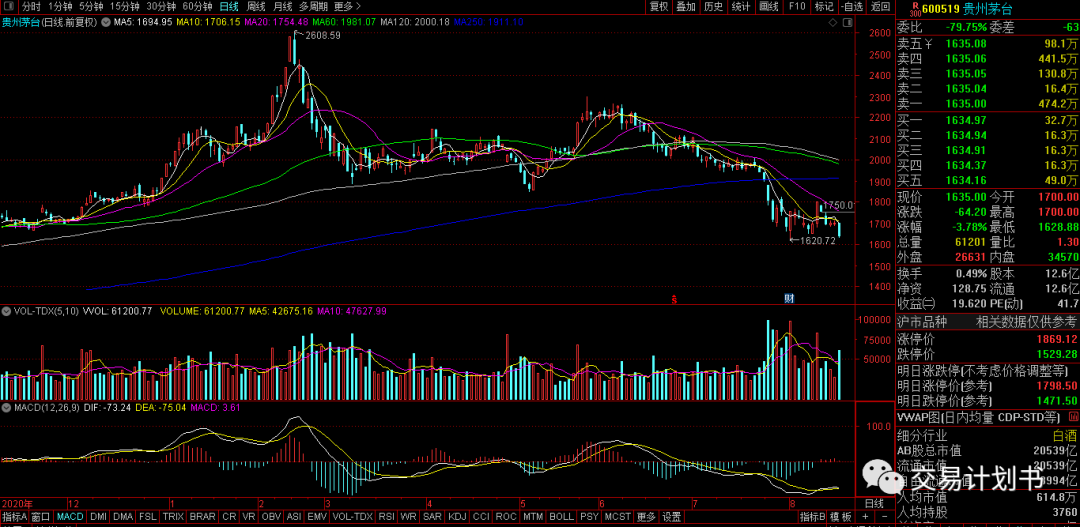The height and width of the screenshot is (527, 1080).
Task: Open the 复权 adjustment dropdown
Action: pyautogui.click(x=657, y=6)
